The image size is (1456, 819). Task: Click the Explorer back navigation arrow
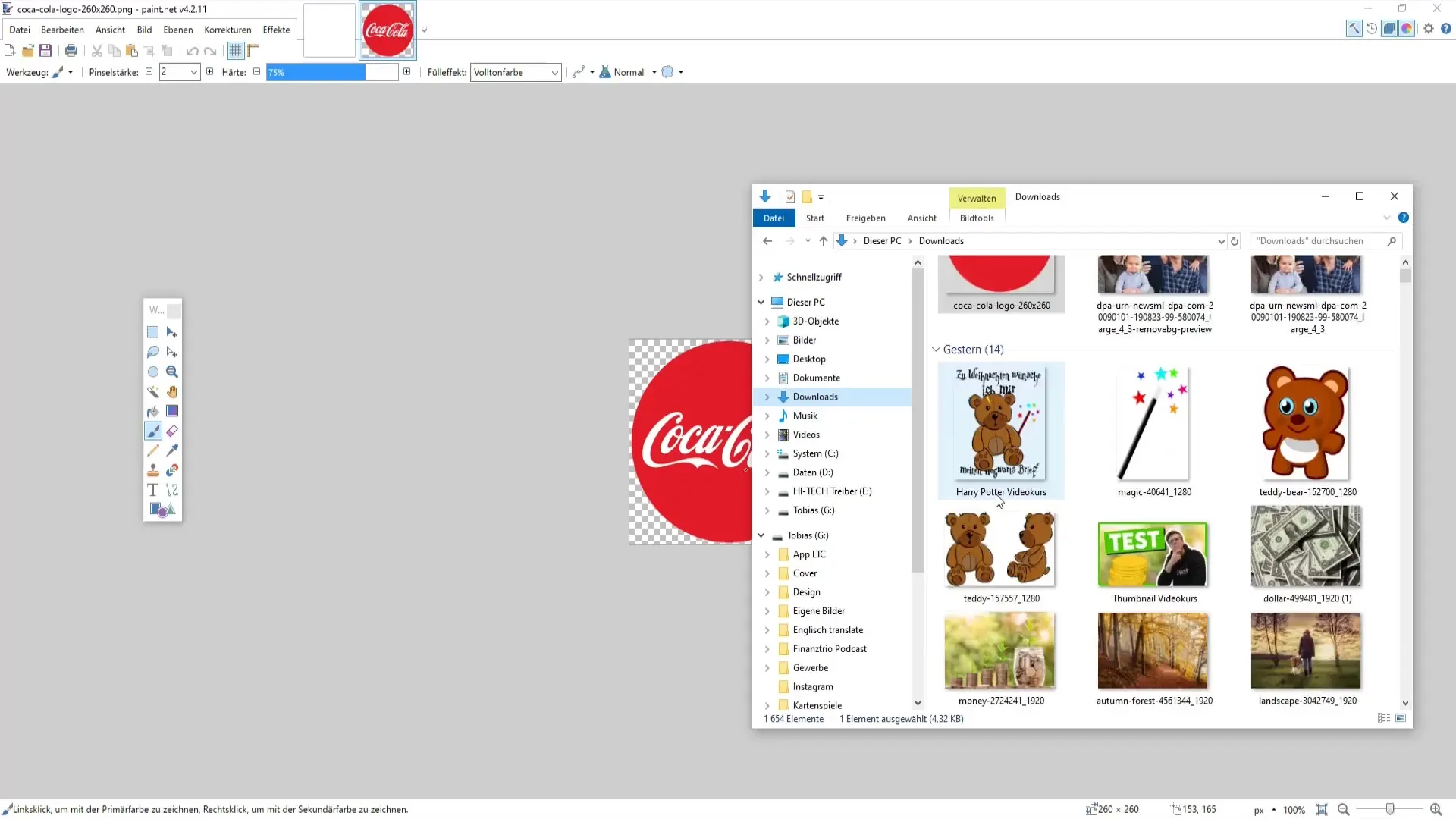coord(767,241)
